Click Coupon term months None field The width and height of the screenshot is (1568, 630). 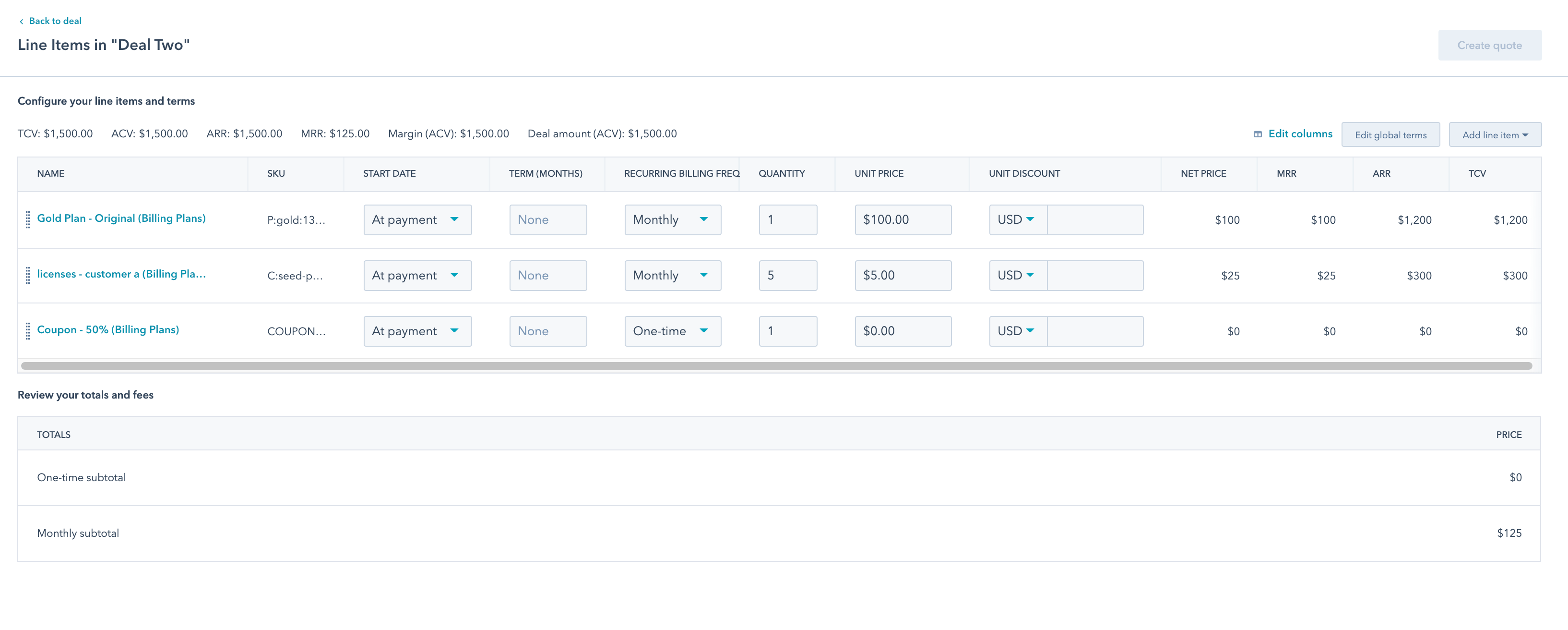pyautogui.click(x=547, y=331)
